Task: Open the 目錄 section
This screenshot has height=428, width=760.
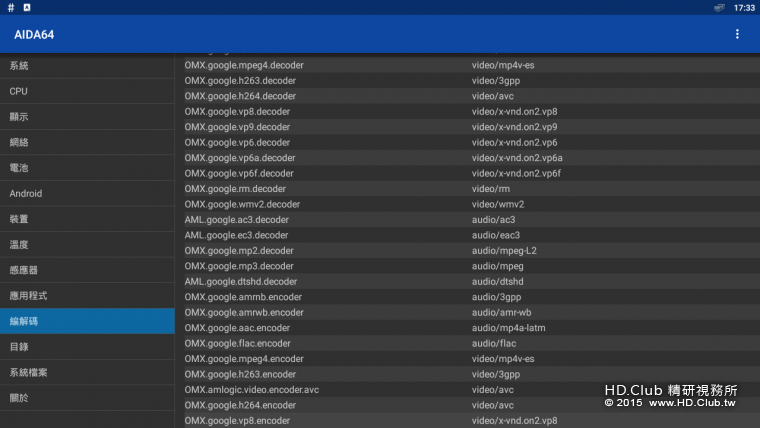Action: pos(87,347)
